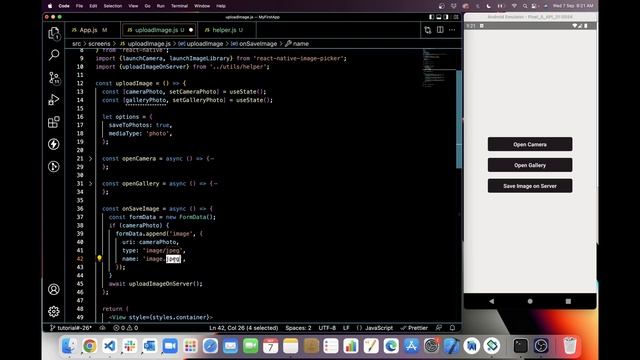The image size is (640, 360).
Task: Open the Source Control view
Action: coord(53,78)
